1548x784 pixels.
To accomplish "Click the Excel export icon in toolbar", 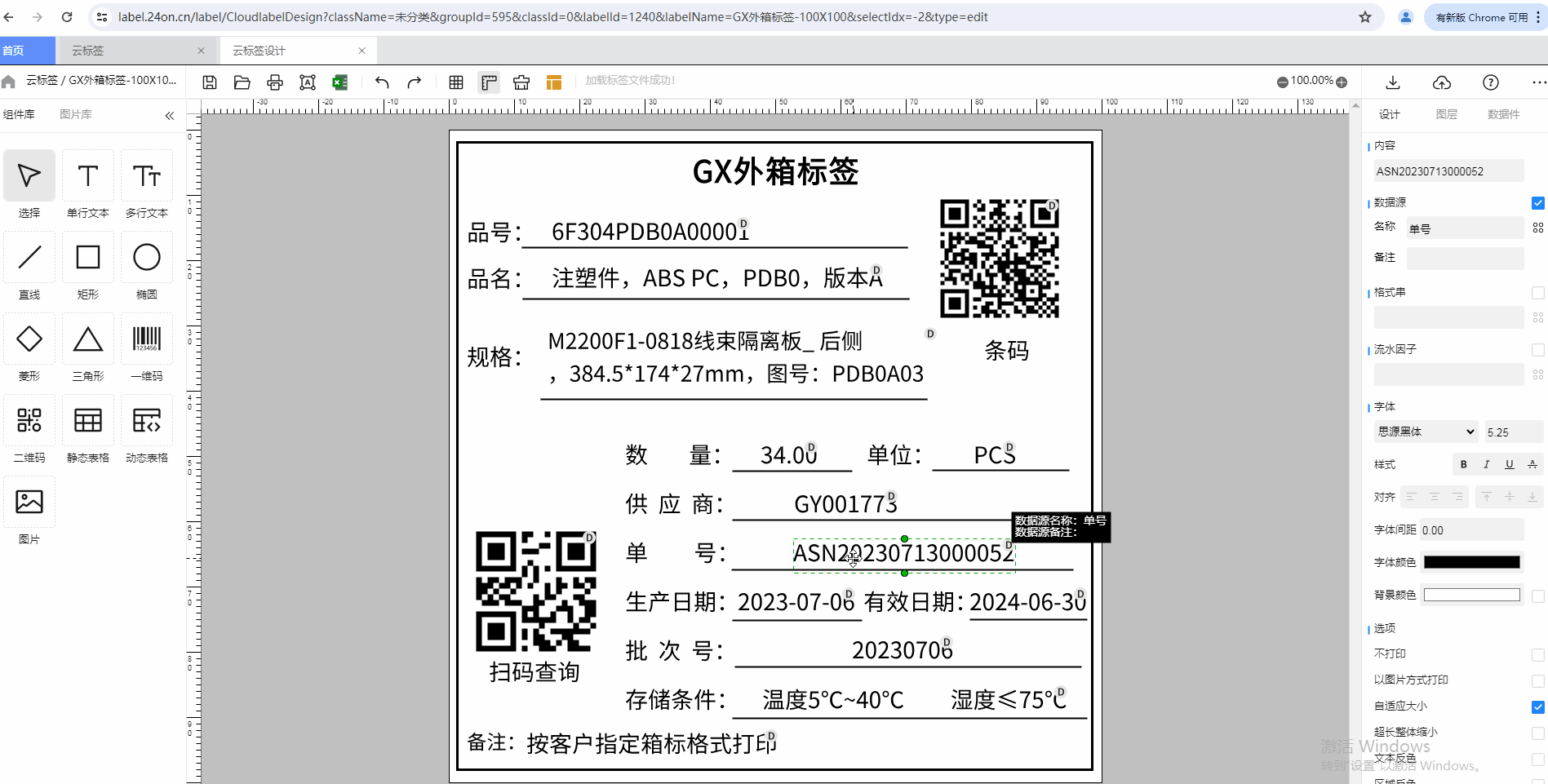I will point(340,82).
